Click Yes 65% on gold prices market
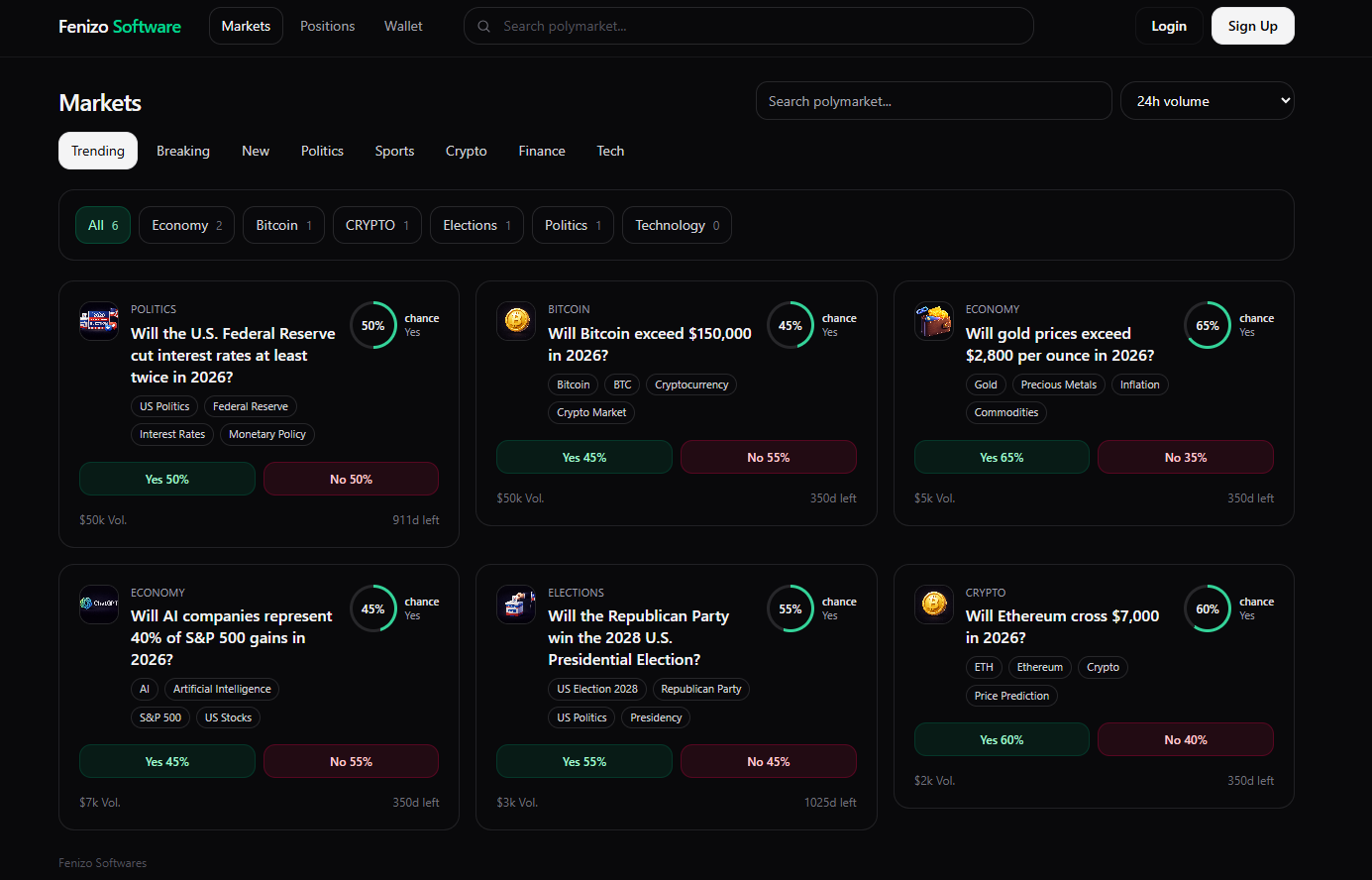 click(1002, 457)
